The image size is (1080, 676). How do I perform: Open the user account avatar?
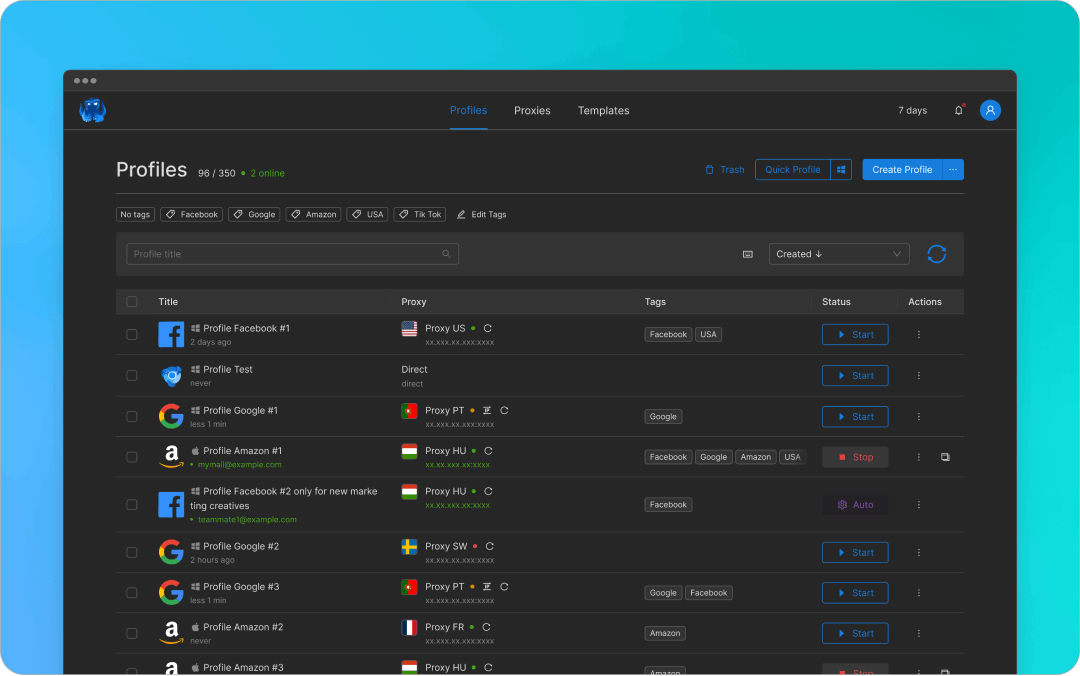coord(990,110)
